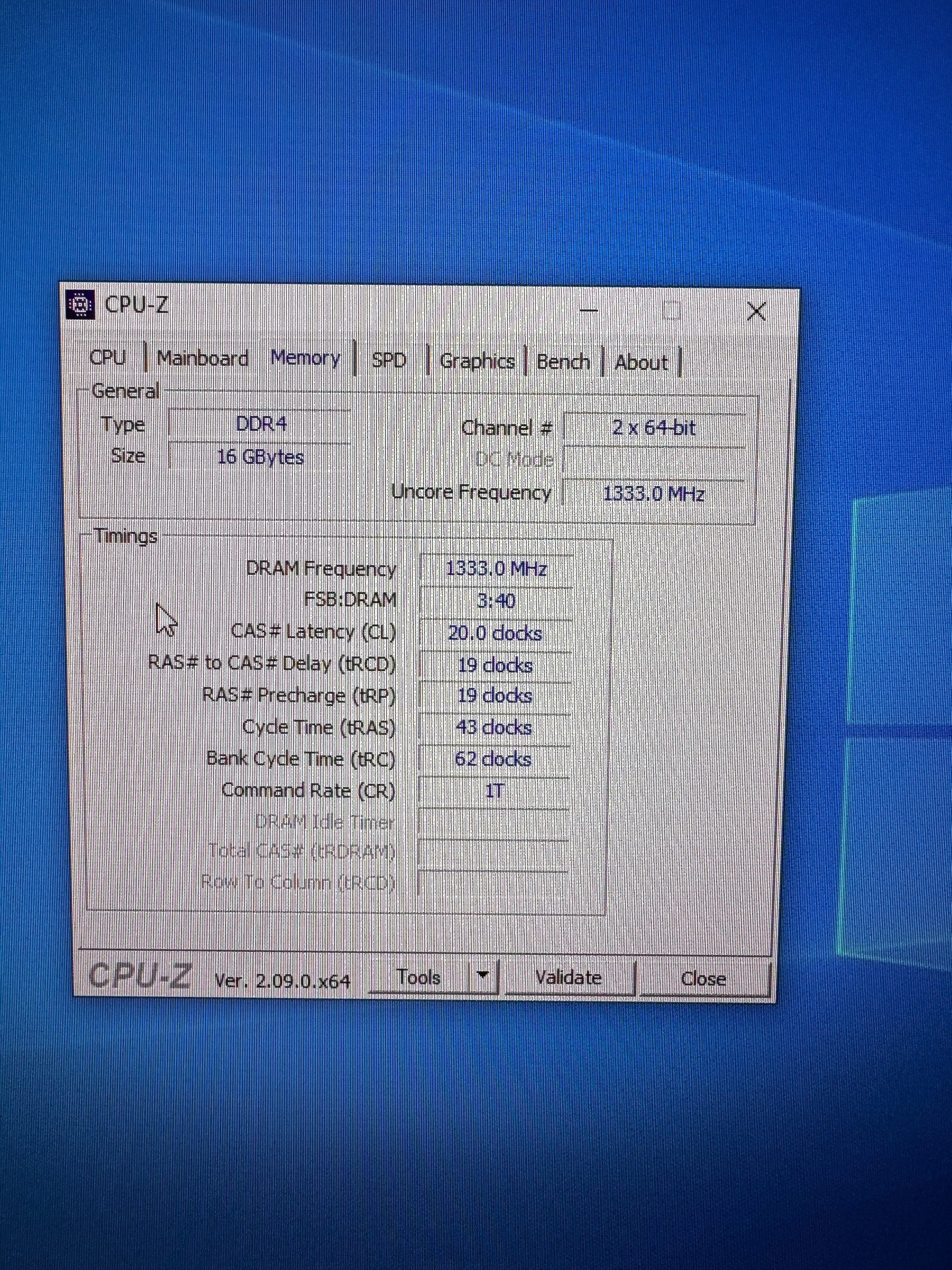952x1270 pixels.
Task: Close the CPU-Z window with X
Action: pos(756,312)
